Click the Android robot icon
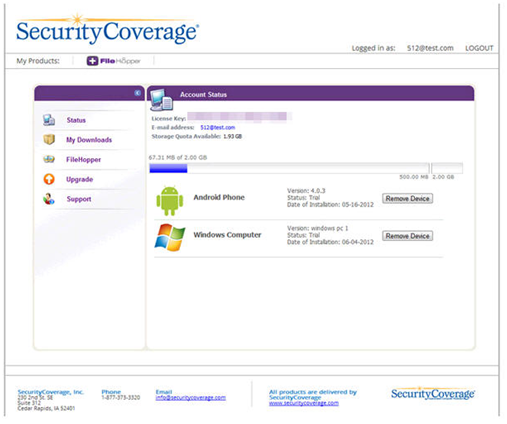Image resolution: width=507 pixels, height=424 pixels. [170, 201]
